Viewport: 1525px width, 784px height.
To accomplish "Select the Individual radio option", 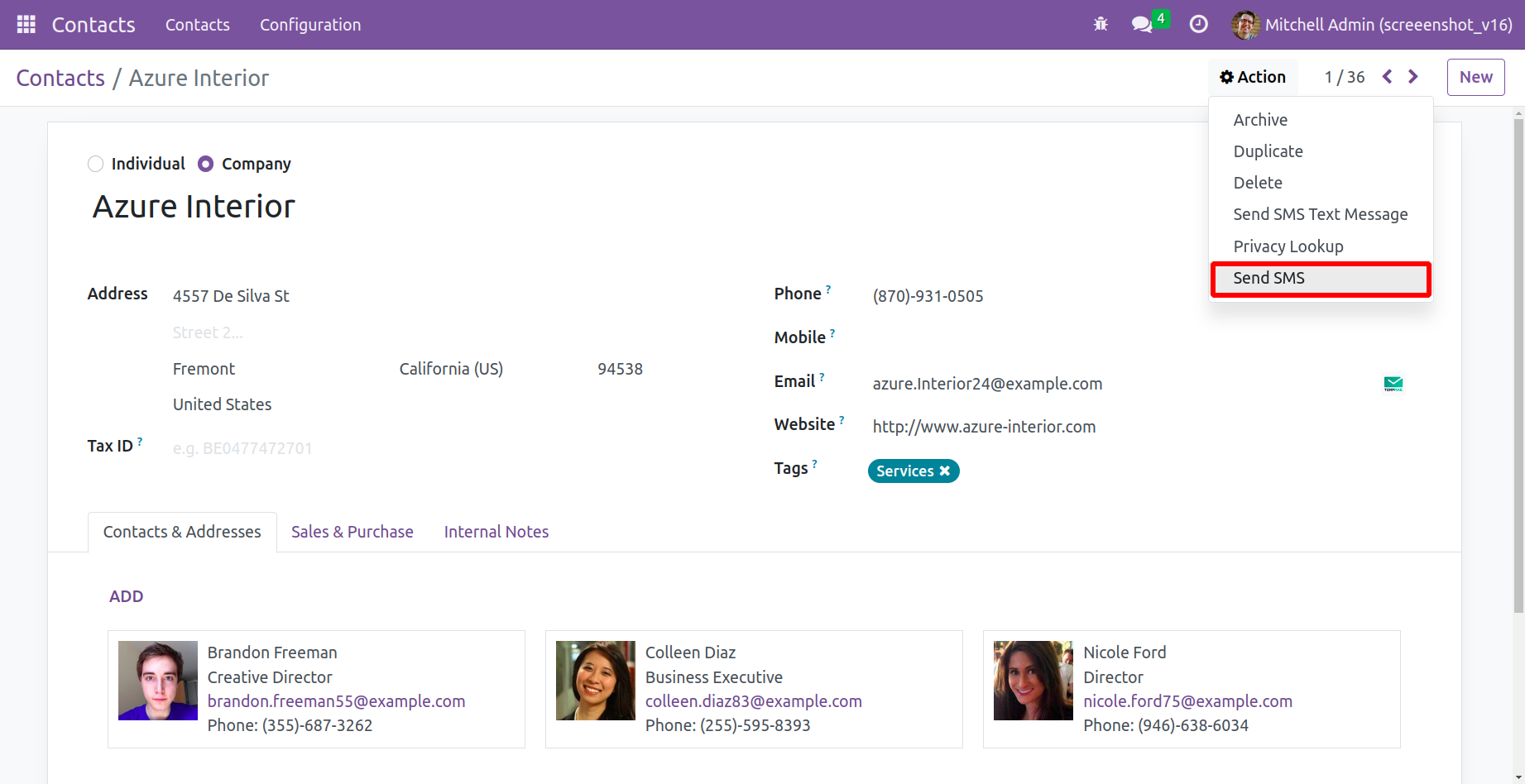I will 96,164.
